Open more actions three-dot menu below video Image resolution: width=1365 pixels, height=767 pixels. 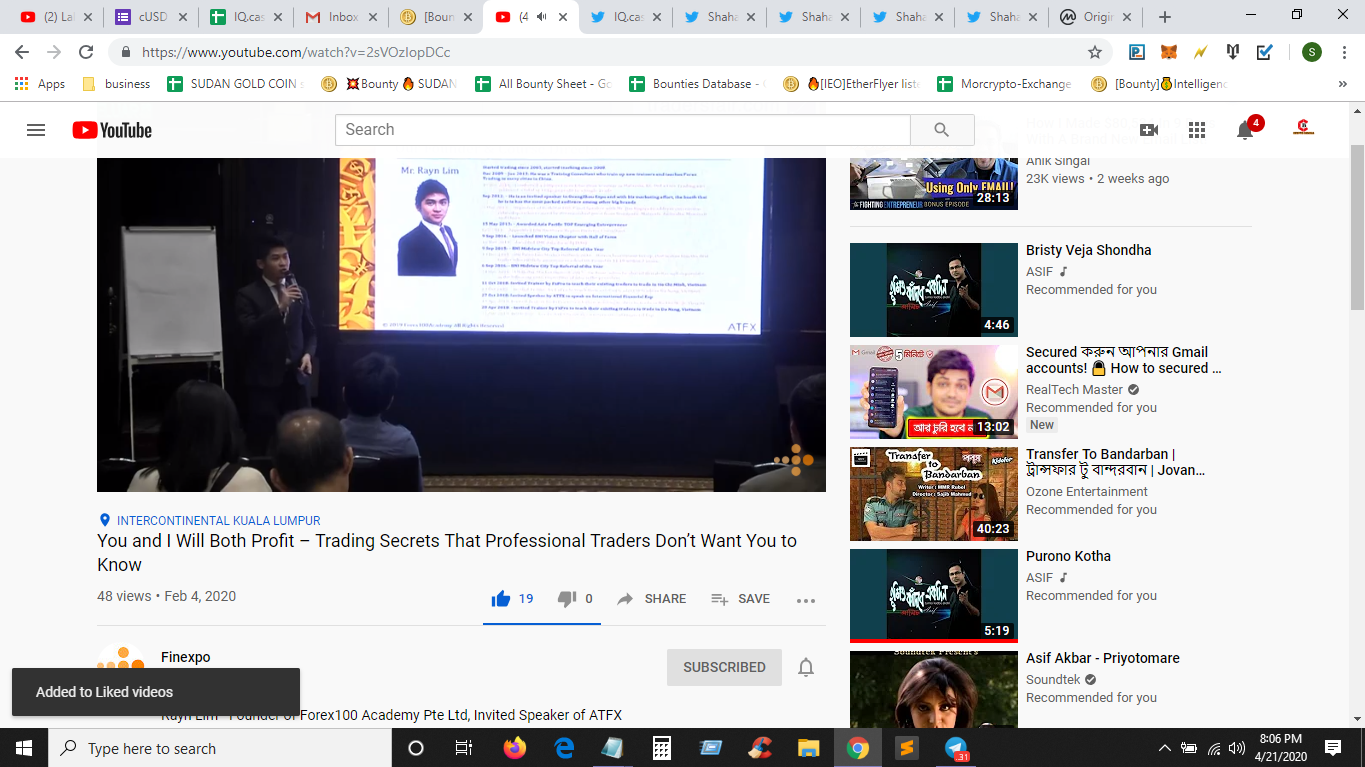[806, 600]
